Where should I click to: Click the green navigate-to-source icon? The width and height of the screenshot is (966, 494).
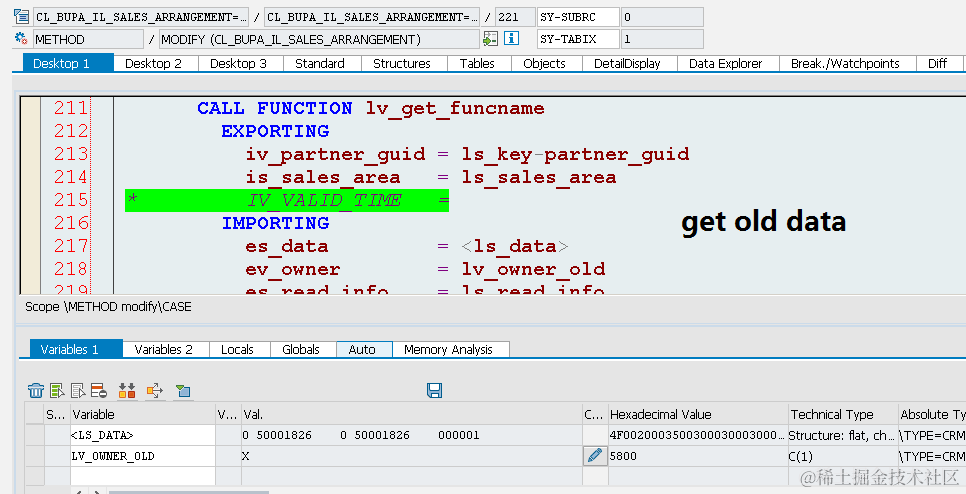coord(490,39)
